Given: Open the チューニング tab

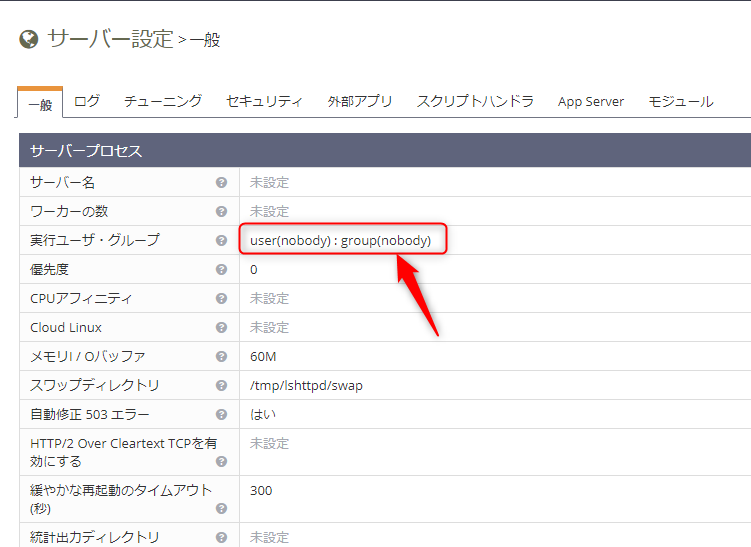Looking at the screenshot, I should [163, 101].
